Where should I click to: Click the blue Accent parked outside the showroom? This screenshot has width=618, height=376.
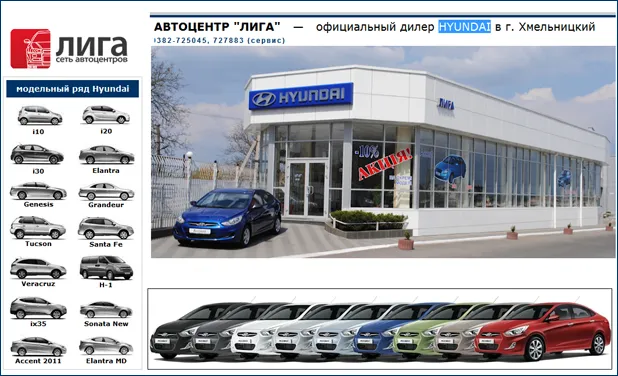227,217
